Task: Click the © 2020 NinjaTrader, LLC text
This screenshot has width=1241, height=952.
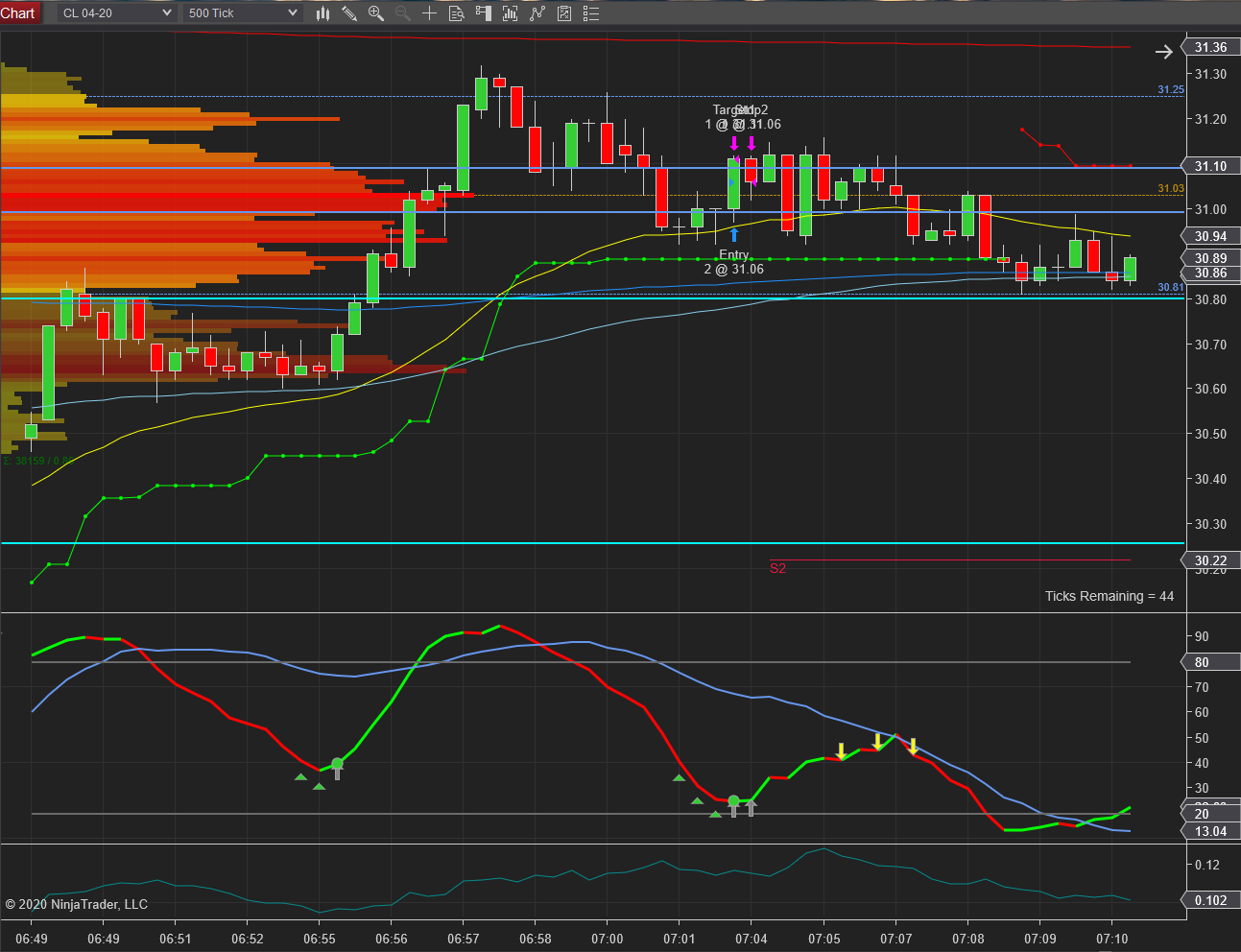Action: 77,904
